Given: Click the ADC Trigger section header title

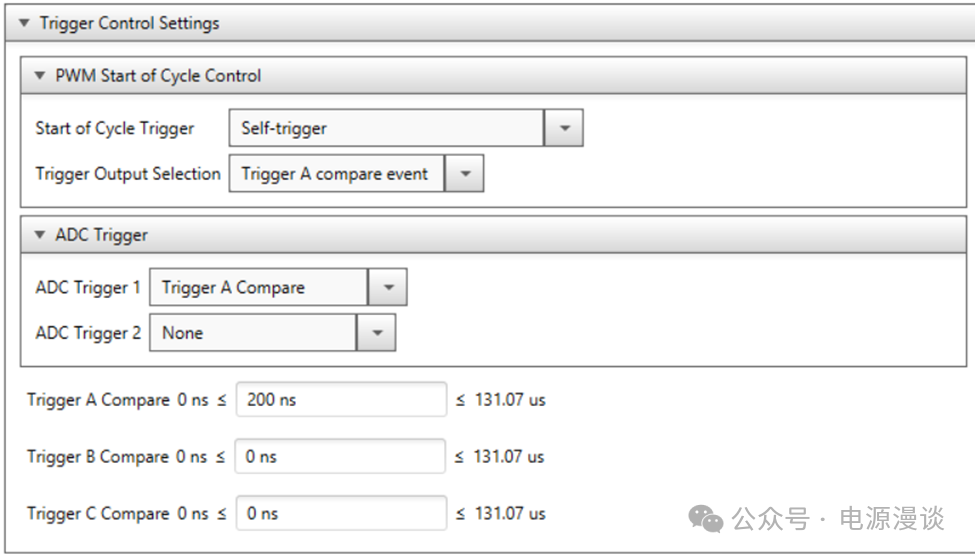Looking at the screenshot, I should (x=104, y=235).
